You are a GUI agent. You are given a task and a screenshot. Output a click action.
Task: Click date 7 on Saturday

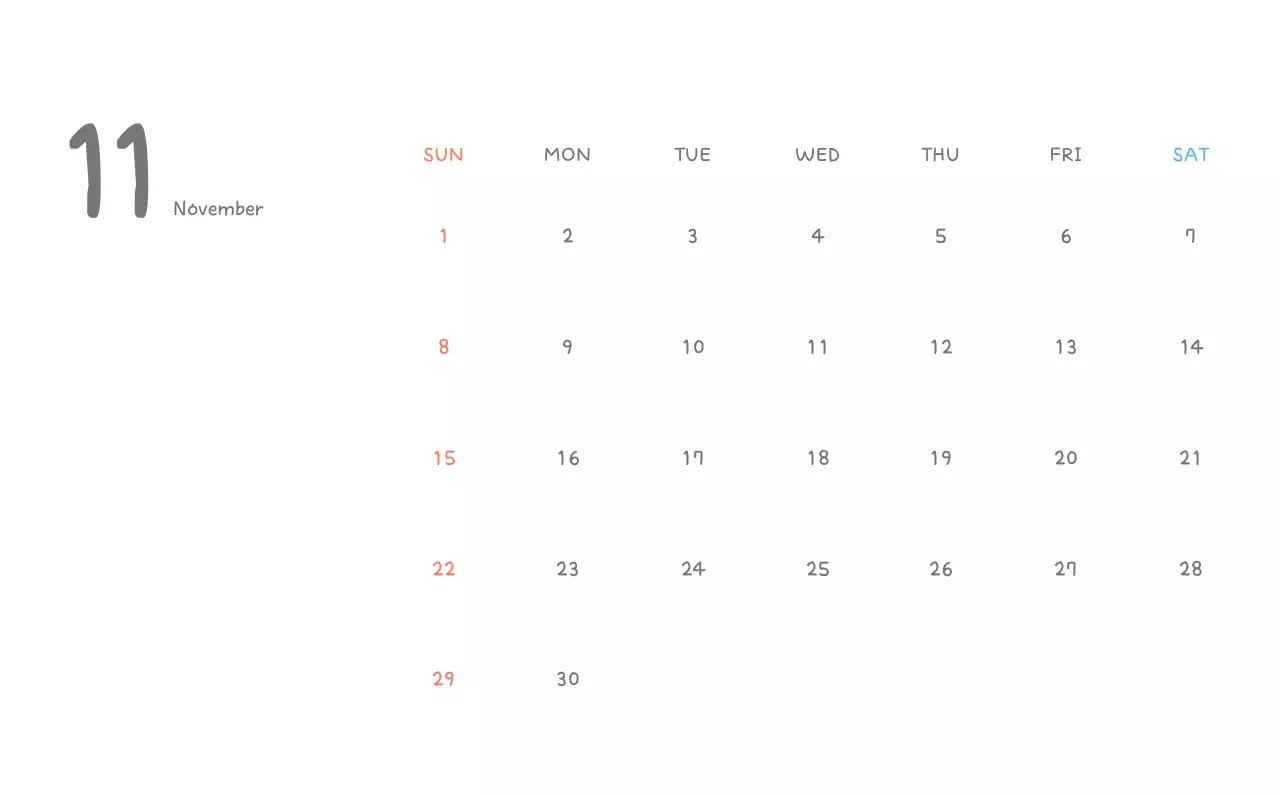pos(1190,237)
